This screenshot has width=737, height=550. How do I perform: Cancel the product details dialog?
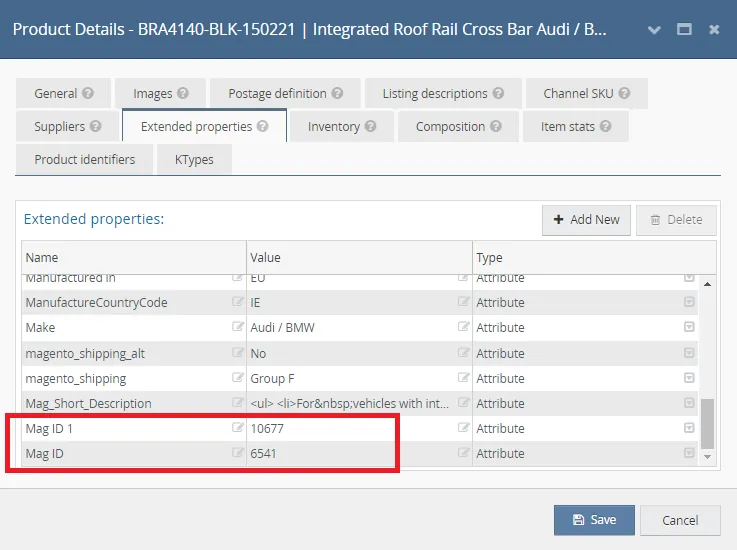point(680,520)
